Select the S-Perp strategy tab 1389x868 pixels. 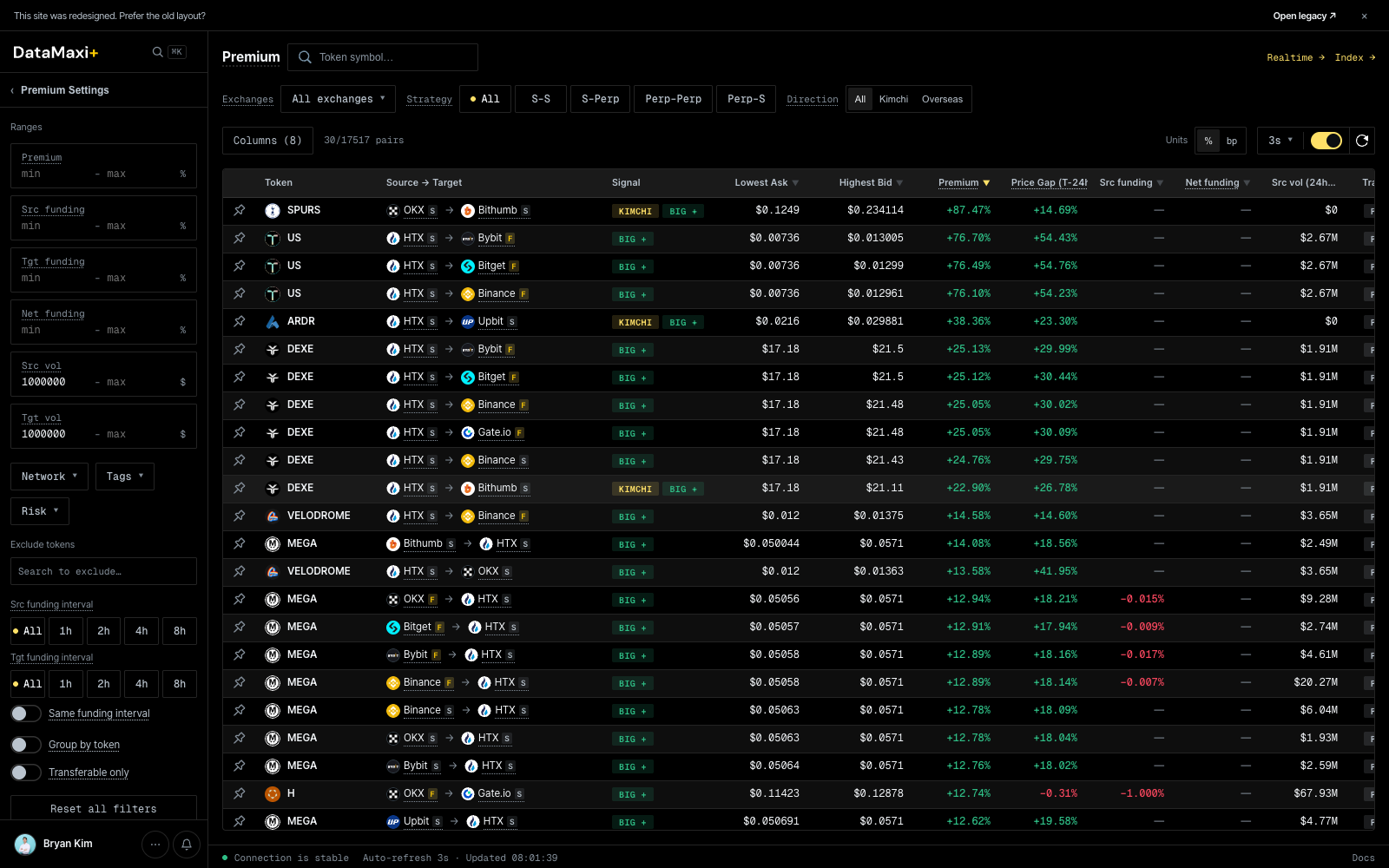[x=601, y=99]
